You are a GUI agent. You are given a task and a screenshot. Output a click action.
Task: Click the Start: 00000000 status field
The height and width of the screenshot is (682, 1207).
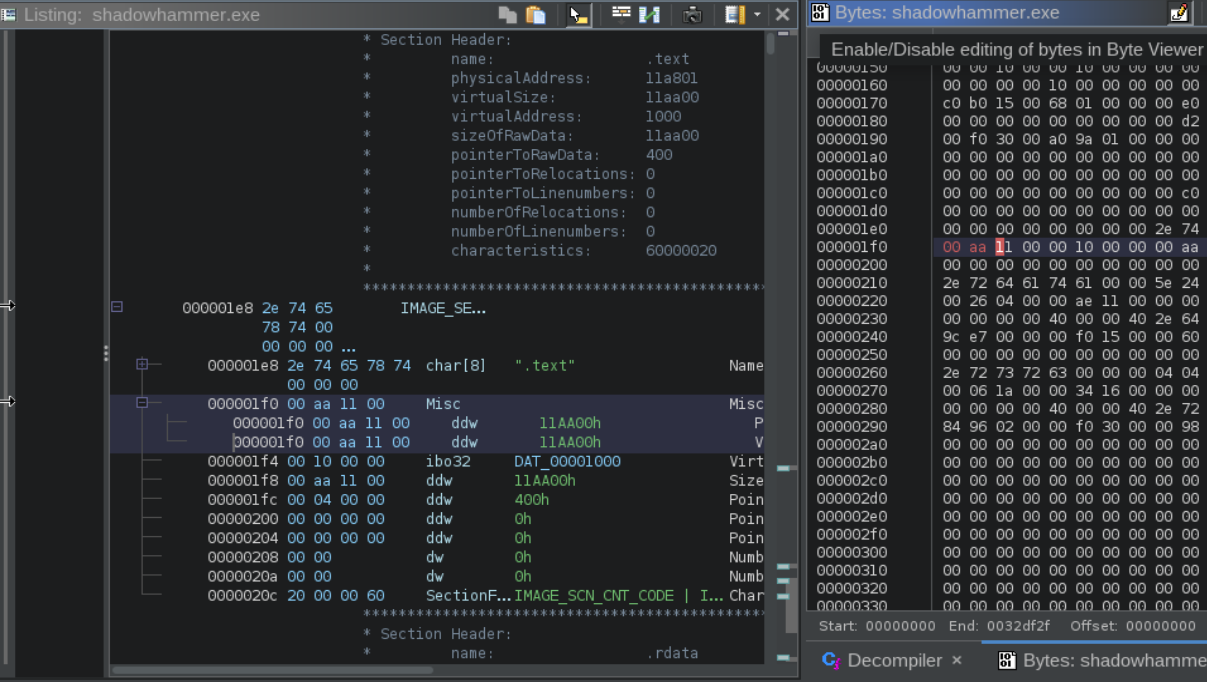tap(877, 626)
